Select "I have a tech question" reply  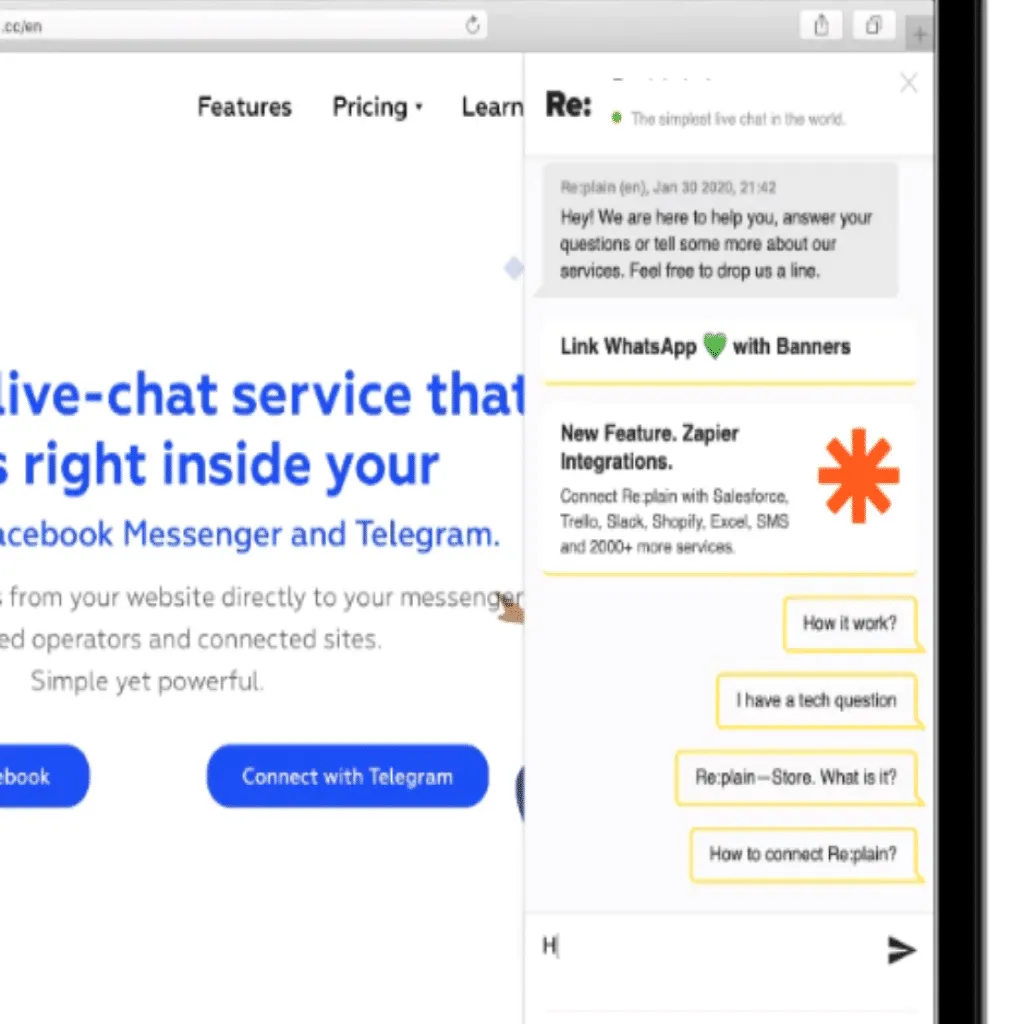[x=816, y=700]
